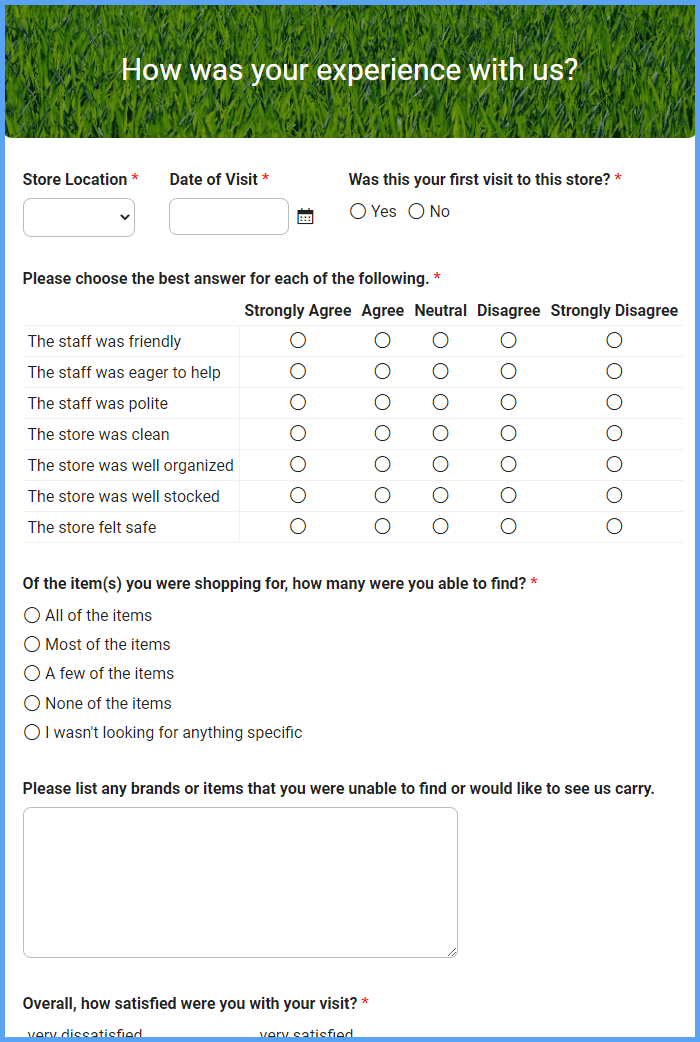700x1042 pixels.
Task: Choose Agree for staff was eager to help
Action: click(383, 372)
